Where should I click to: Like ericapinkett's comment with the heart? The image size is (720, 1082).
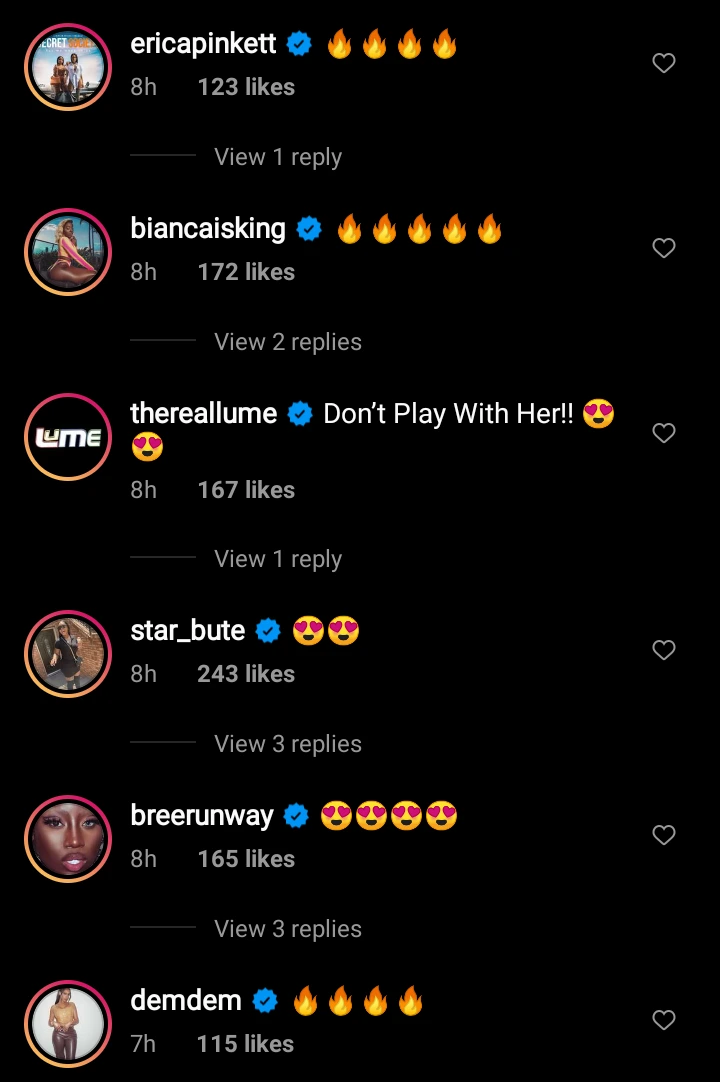coord(663,63)
